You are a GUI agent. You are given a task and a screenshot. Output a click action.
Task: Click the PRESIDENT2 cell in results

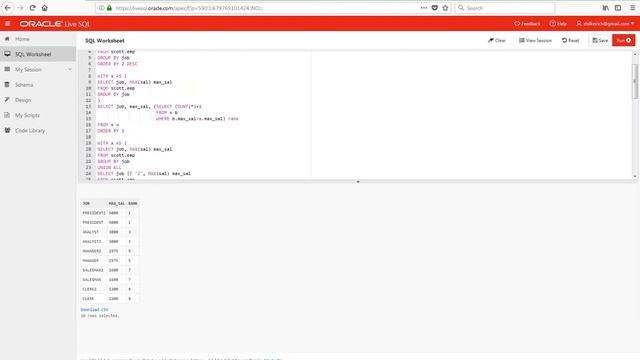click(94, 213)
